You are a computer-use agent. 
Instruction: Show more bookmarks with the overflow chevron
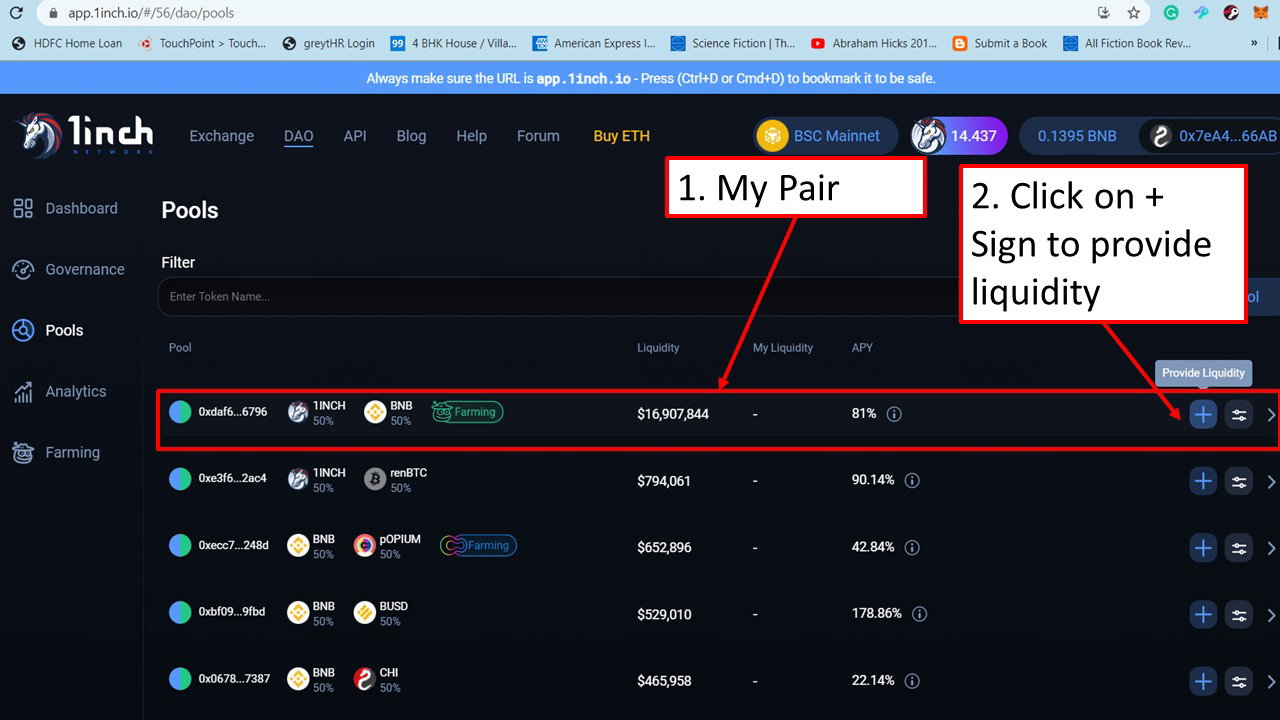pos(1254,43)
